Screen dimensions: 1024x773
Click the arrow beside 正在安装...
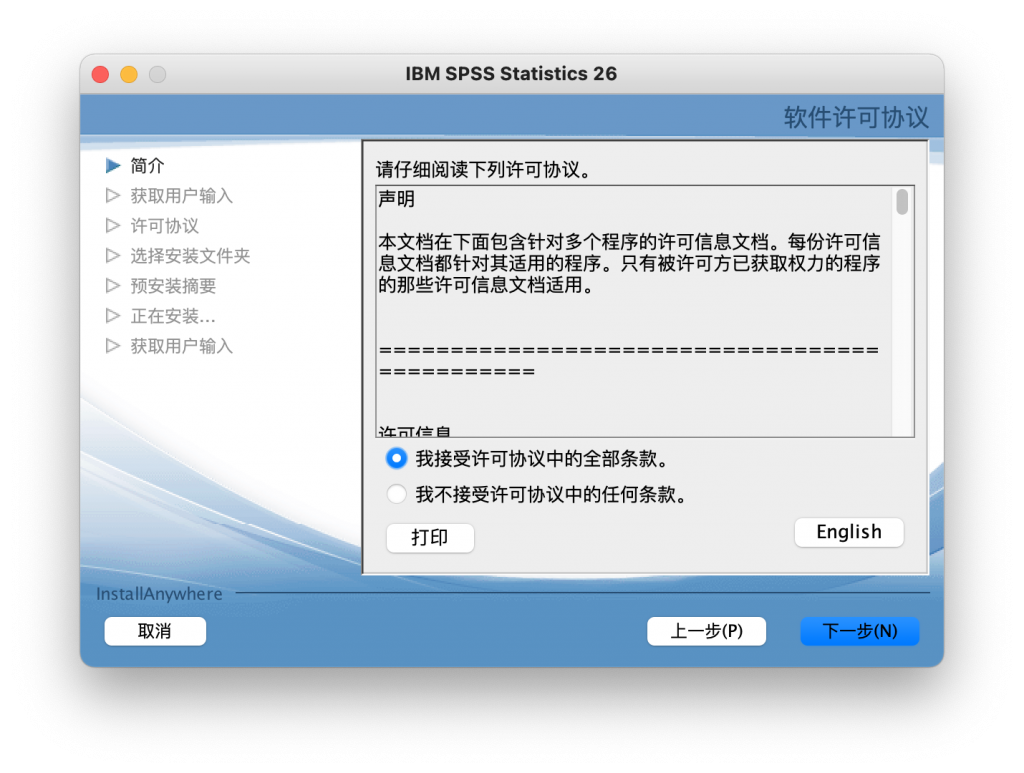(x=113, y=316)
